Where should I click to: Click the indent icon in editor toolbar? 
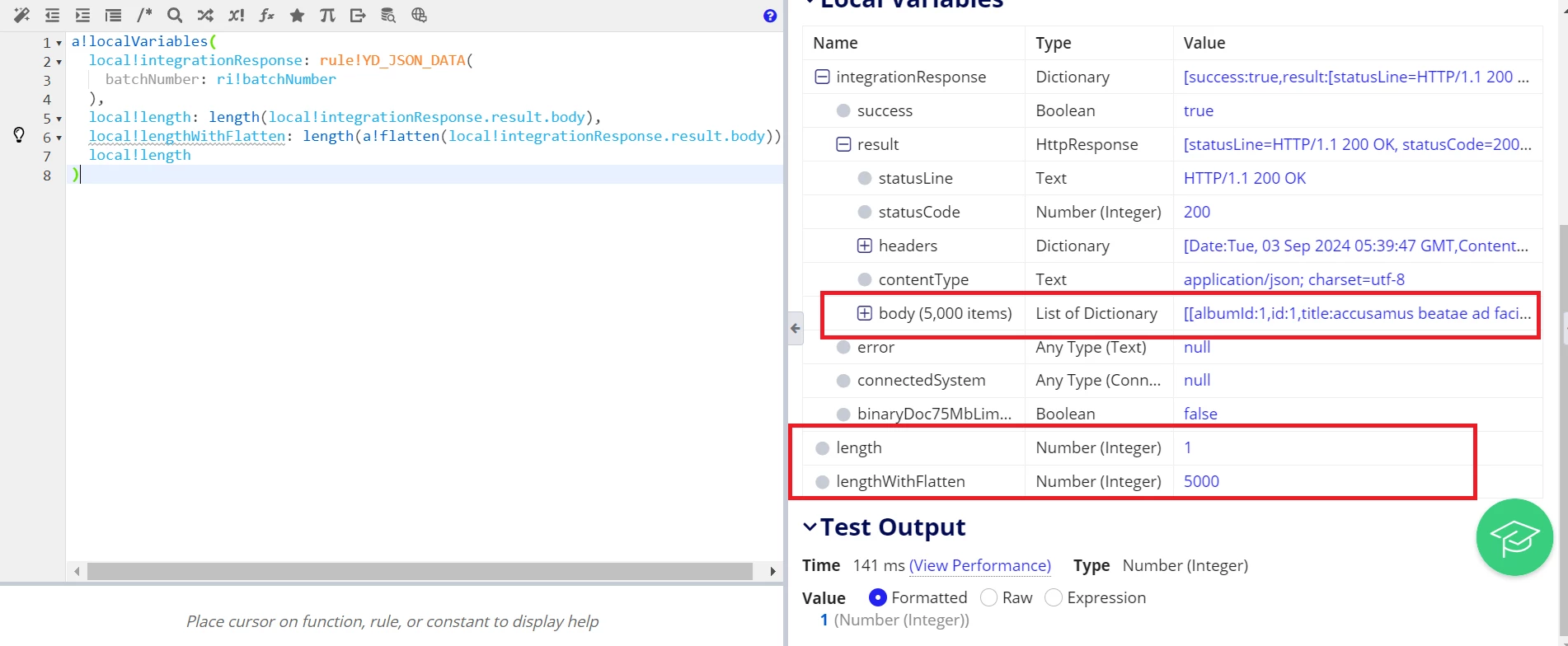(82, 15)
